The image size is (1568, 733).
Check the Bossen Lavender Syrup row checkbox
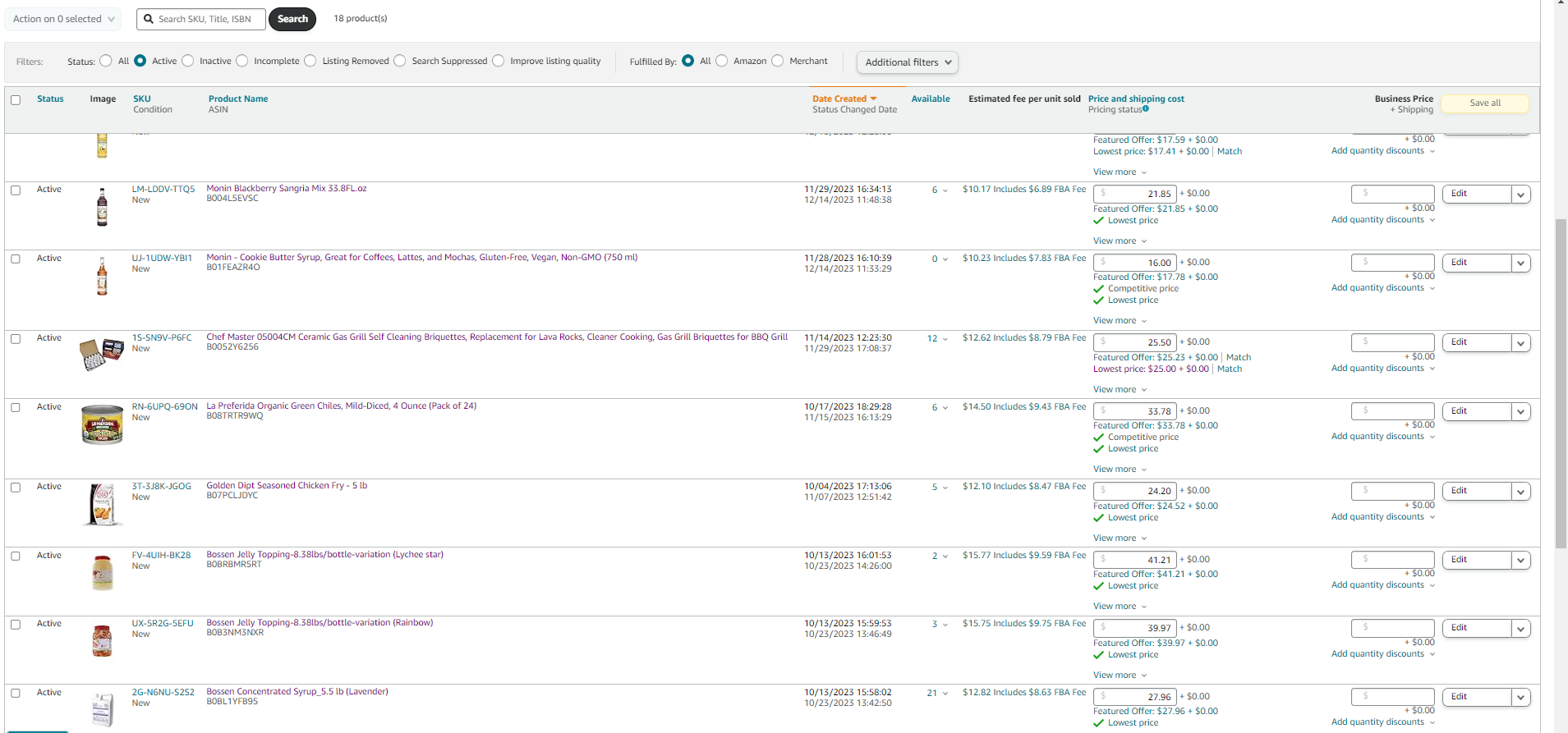[x=16, y=694]
